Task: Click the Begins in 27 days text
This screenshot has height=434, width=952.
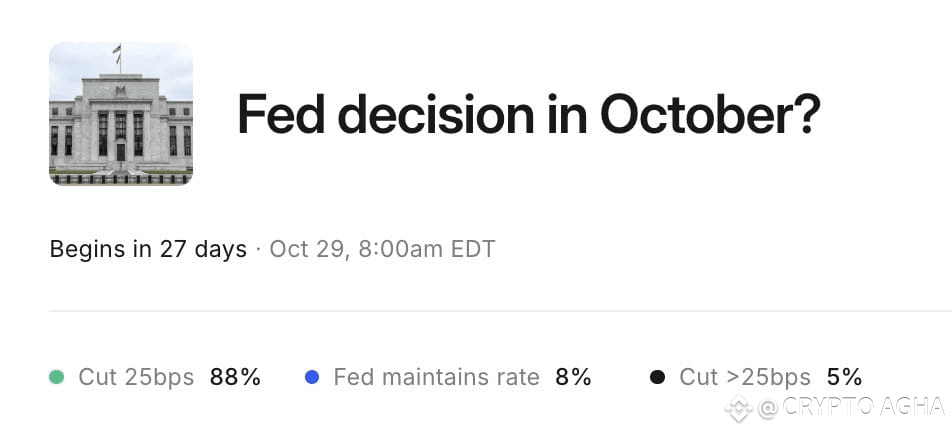Action: [148, 249]
